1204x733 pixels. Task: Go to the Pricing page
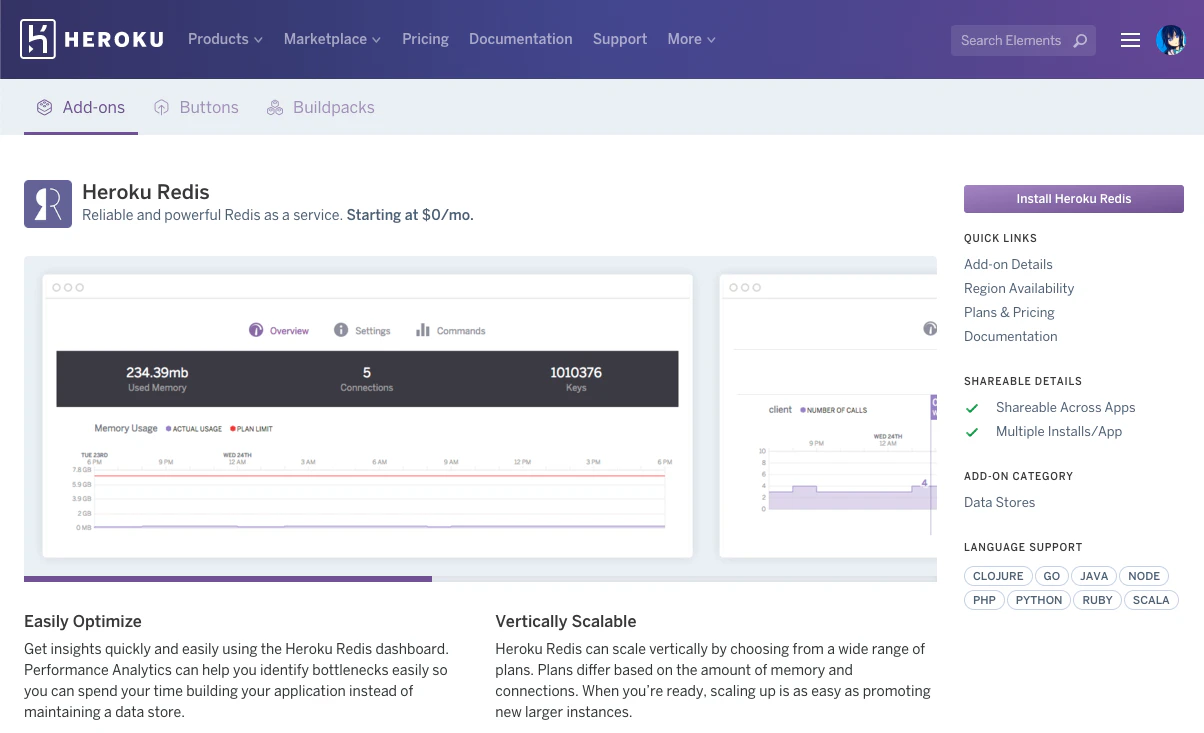pos(425,39)
